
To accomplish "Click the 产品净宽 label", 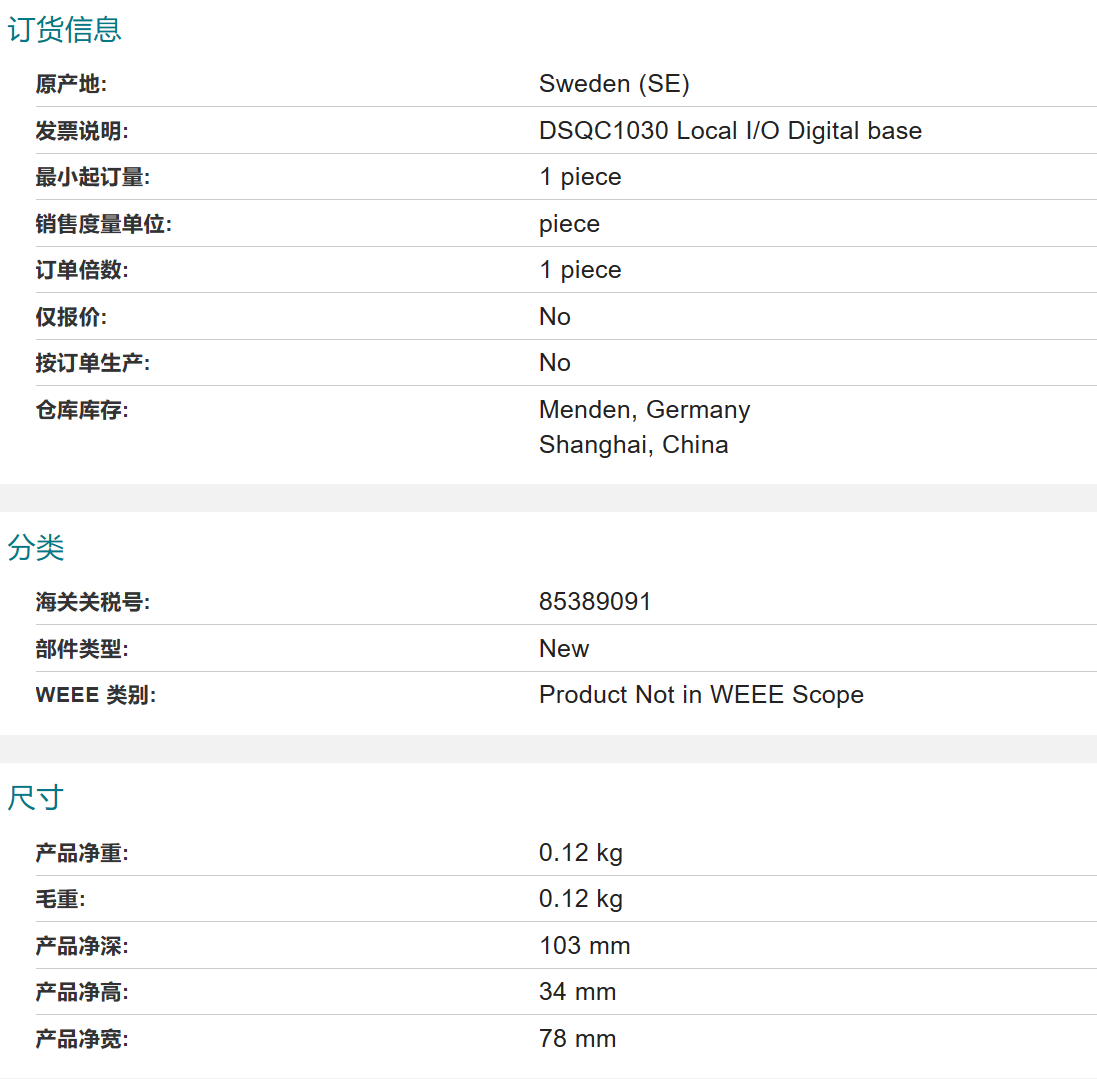I will (82, 1039).
